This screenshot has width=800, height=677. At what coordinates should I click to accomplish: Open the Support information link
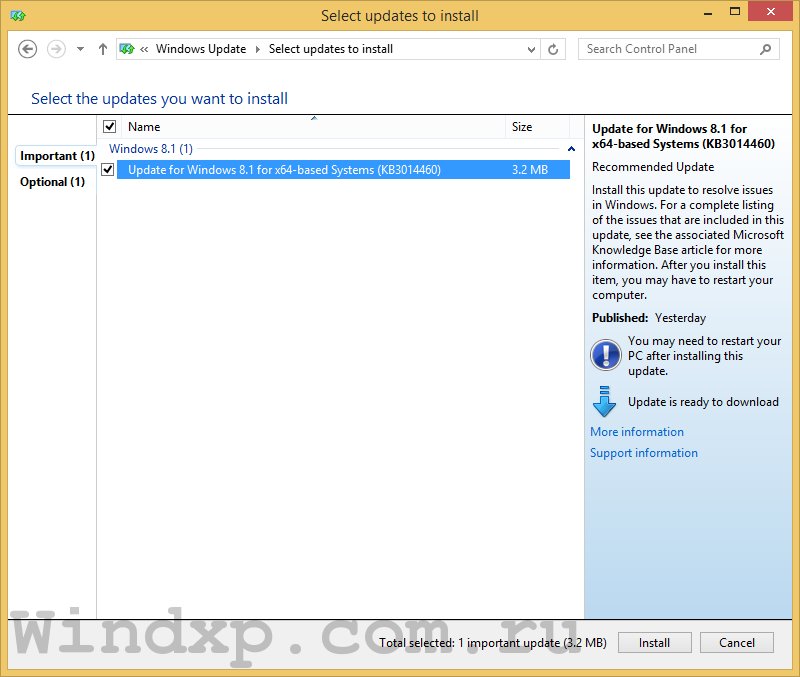point(644,453)
